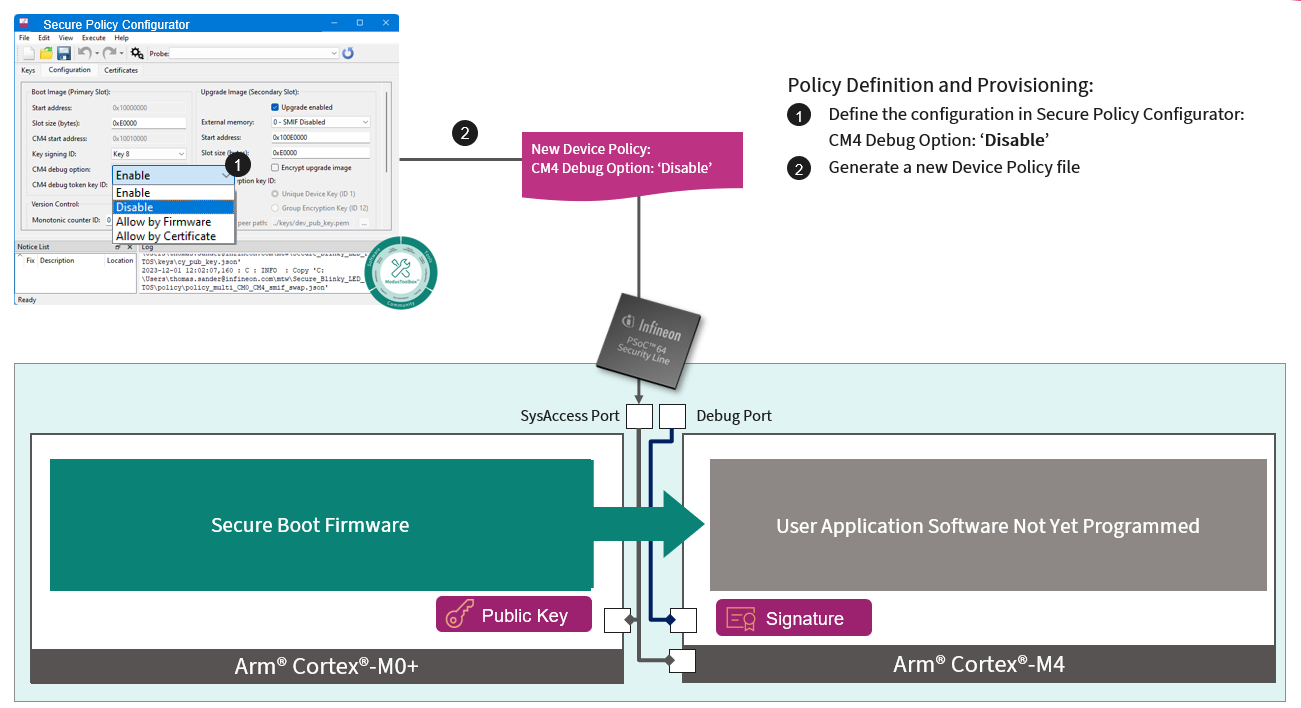This screenshot has height=708, width=1301.
Task: Click the Monotonic counter ID field
Action: pyautogui.click(x=110, y=220)
